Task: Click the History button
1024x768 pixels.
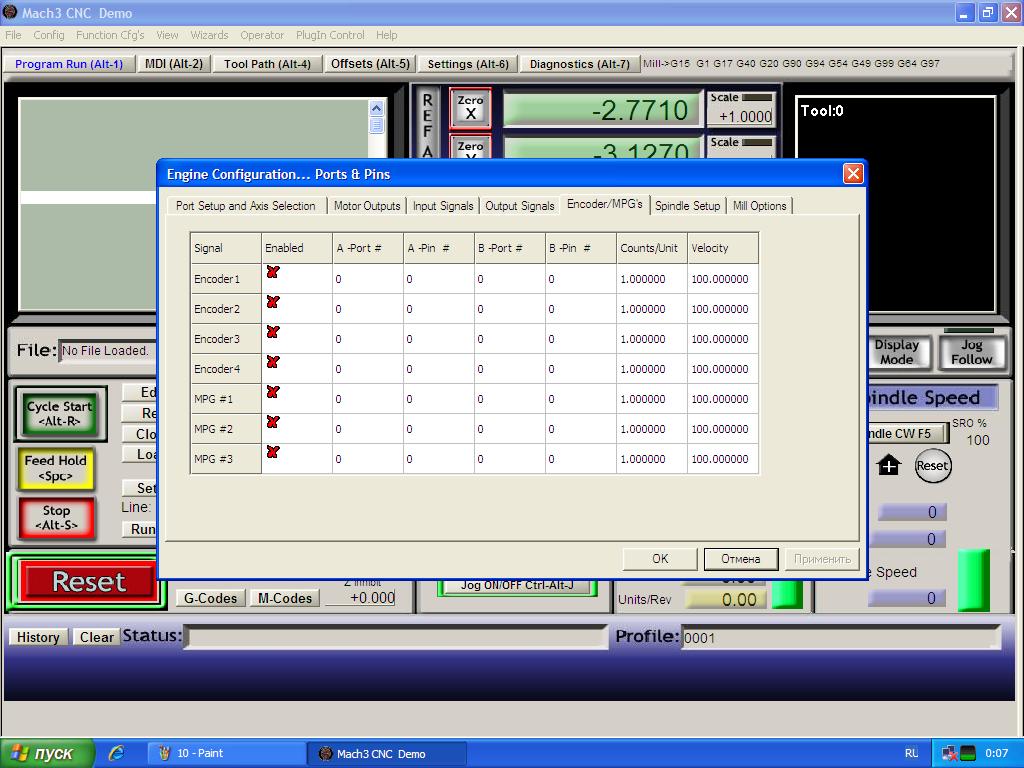Action: click(38, 637)
